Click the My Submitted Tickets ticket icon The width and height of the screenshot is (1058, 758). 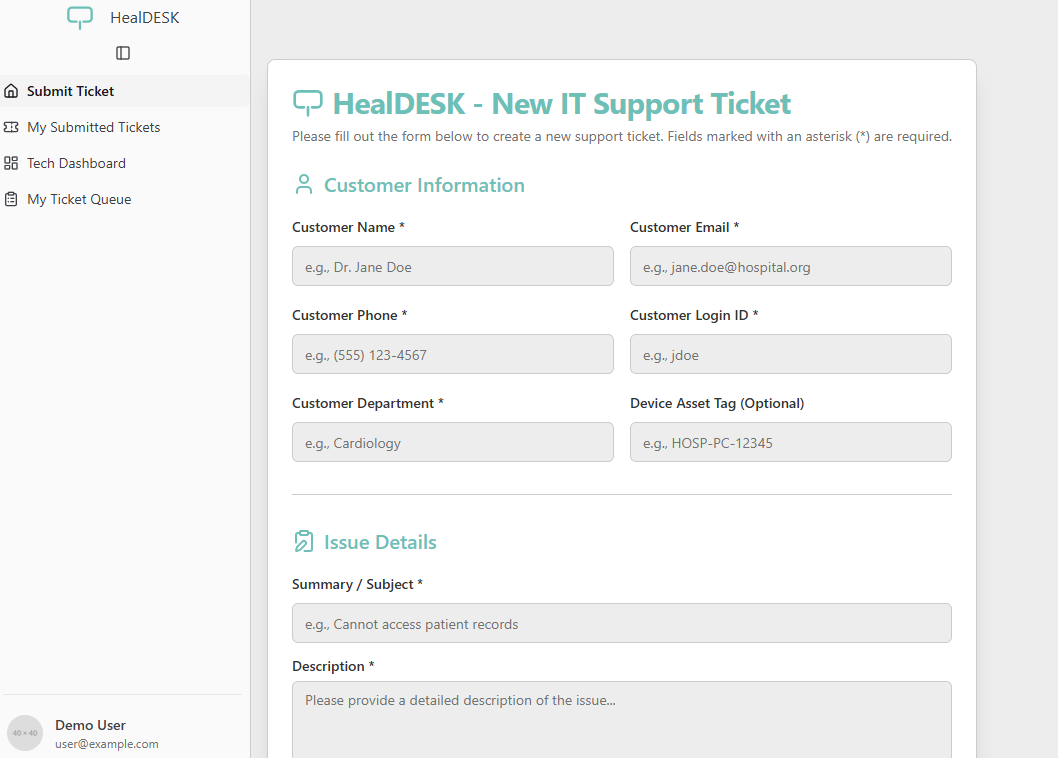pos(11,127)
